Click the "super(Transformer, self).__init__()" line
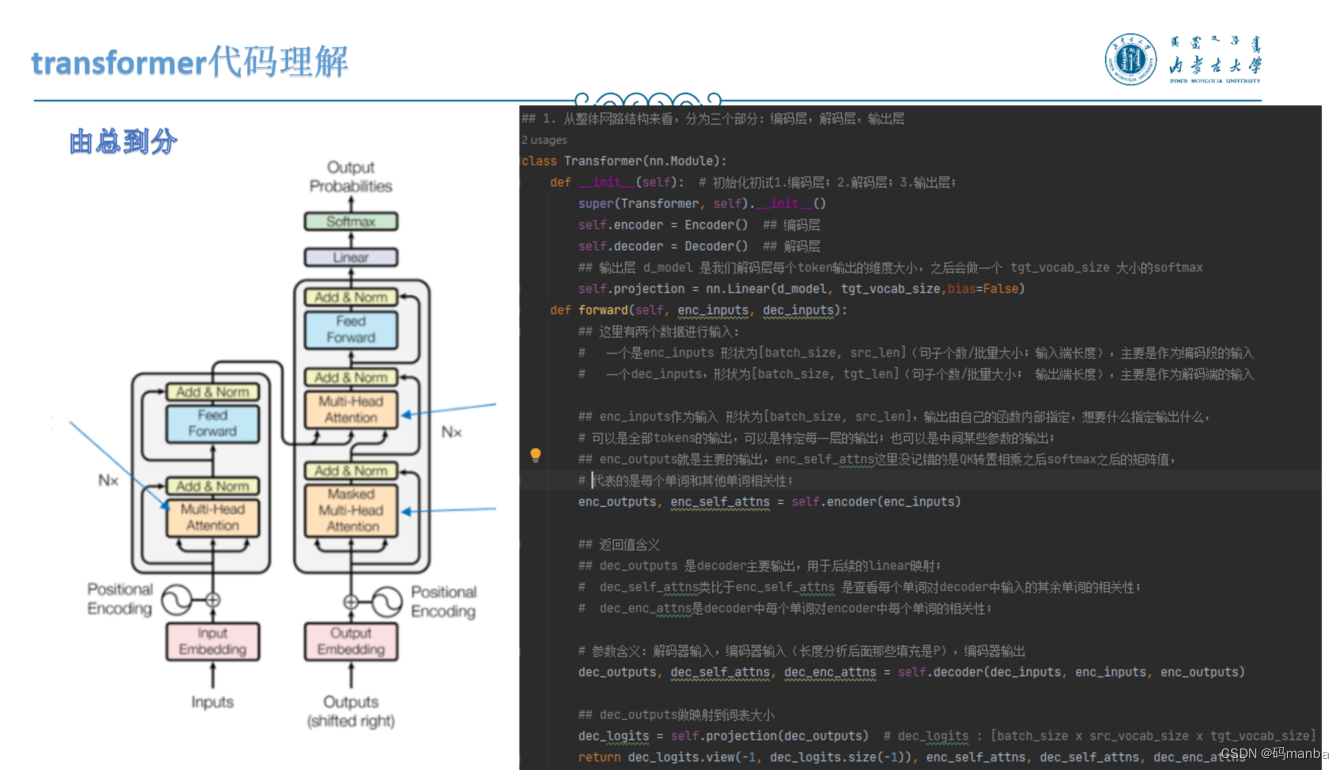Viewport: 1344px width, 770px height. click(702, 203)
